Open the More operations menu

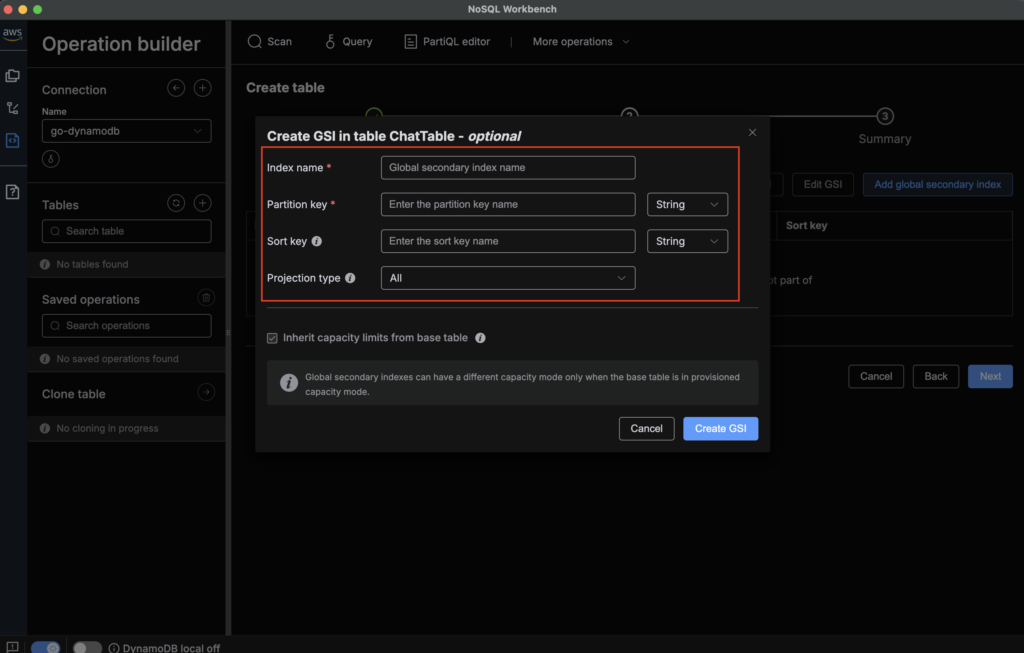(581, 42)
